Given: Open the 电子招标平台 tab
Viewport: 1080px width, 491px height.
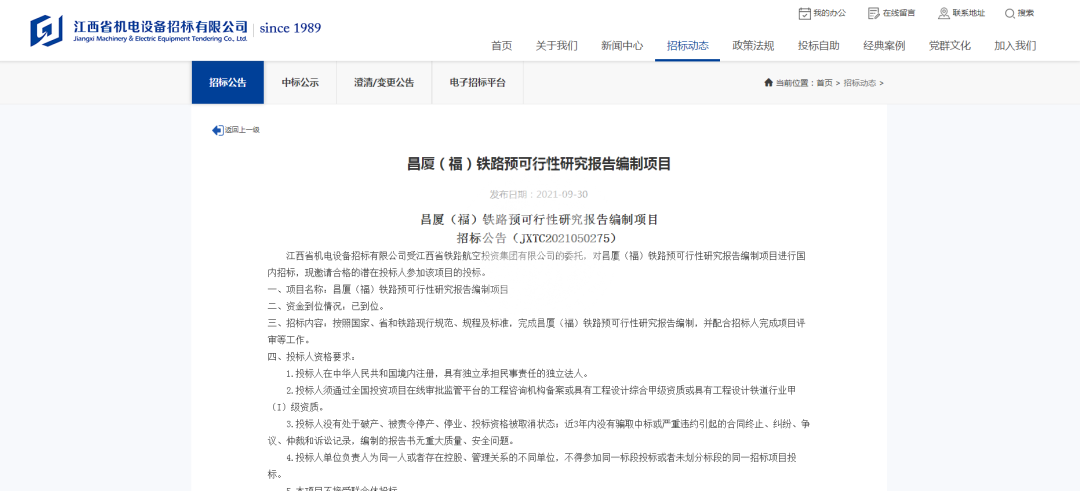Looking at the screenshot, I should click(476, 83).
